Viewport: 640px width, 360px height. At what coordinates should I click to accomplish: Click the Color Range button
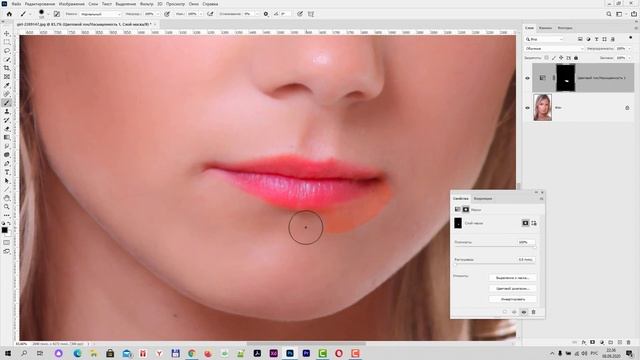(513, 288)
